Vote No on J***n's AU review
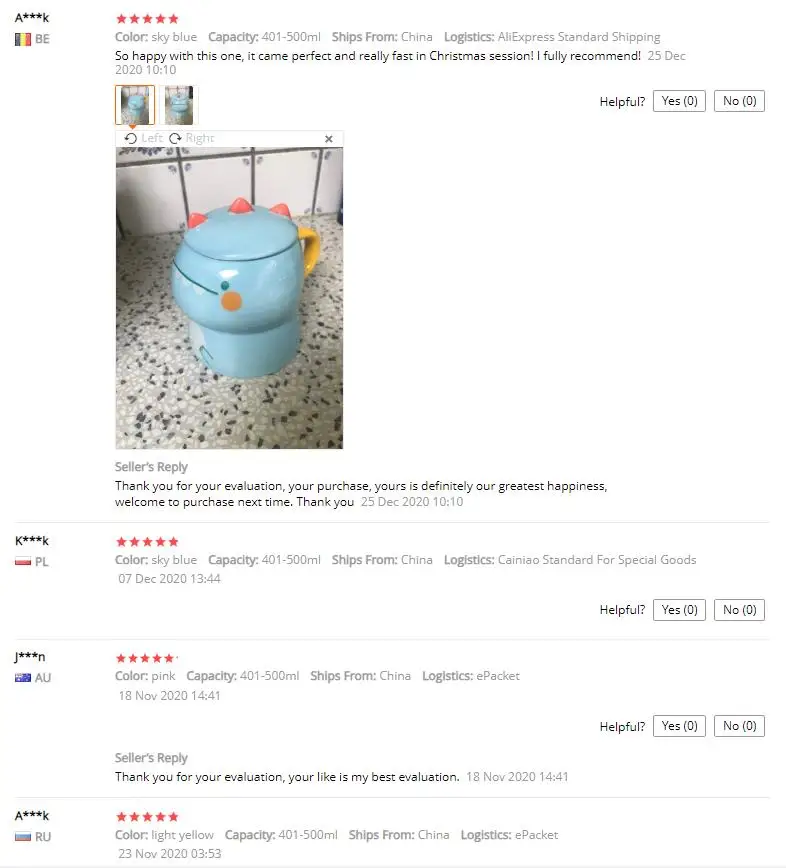This screenshot has width=786, height=868. (x=739, y=726)
